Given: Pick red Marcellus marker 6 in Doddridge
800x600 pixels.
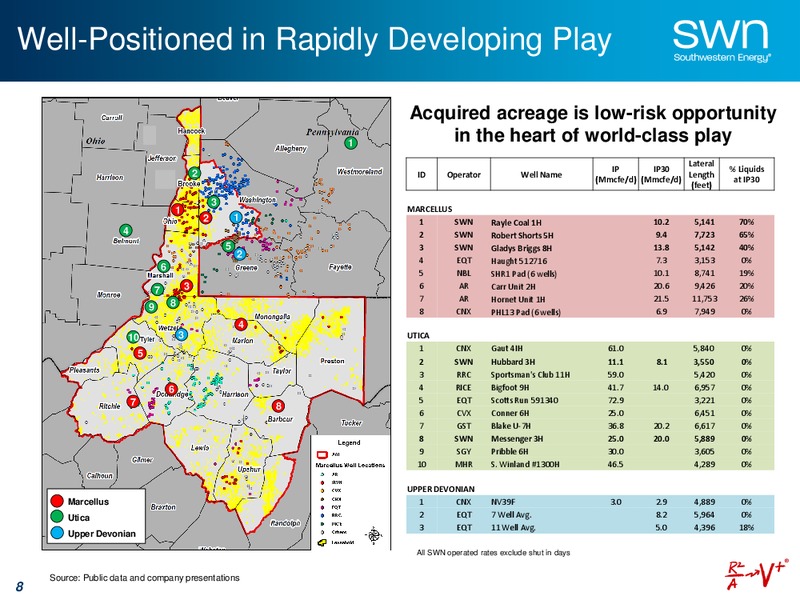Looking at the screenshot, I should 171,389.
